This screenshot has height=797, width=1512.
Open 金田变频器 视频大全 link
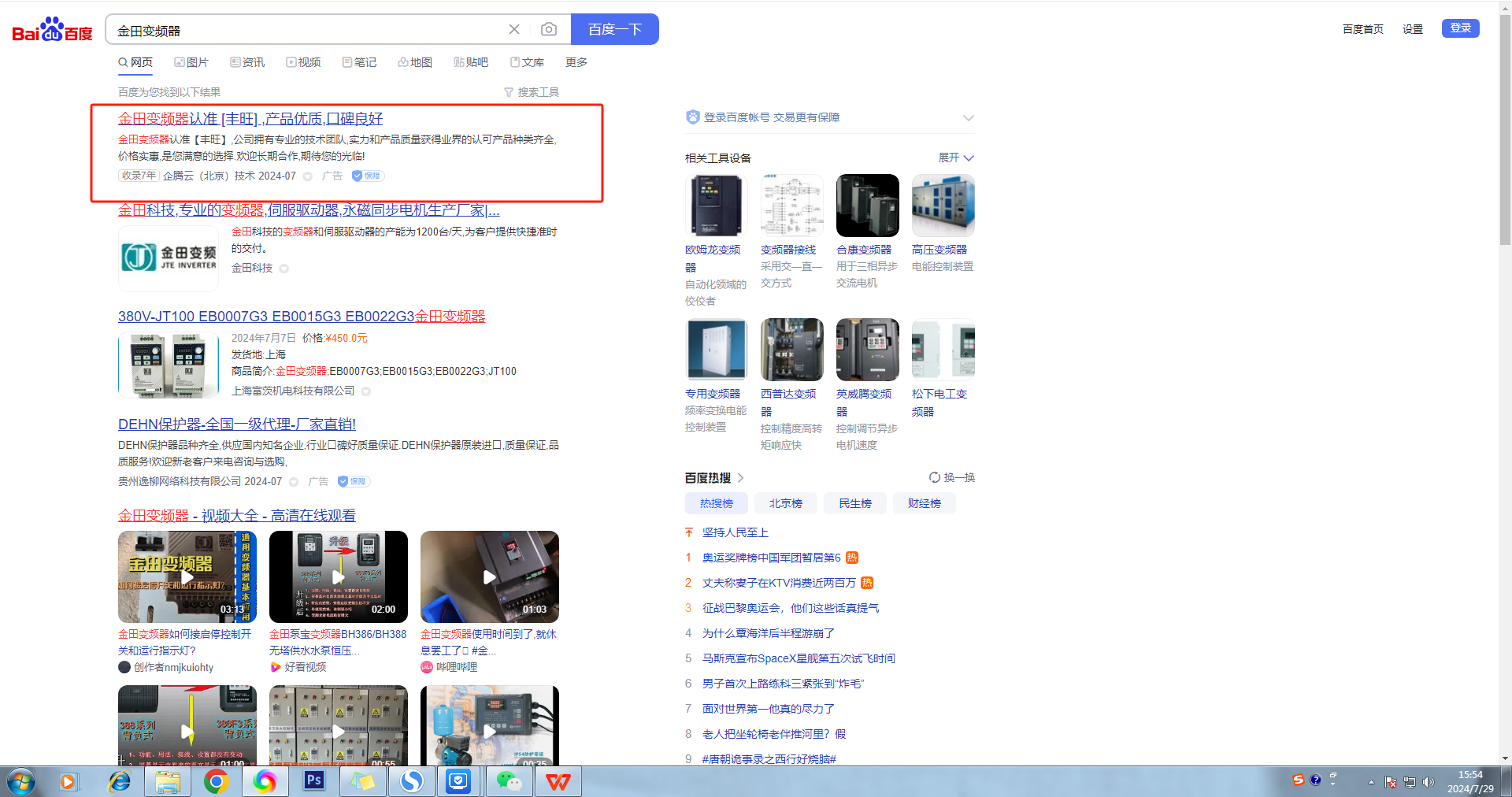[x=237, y=516]
